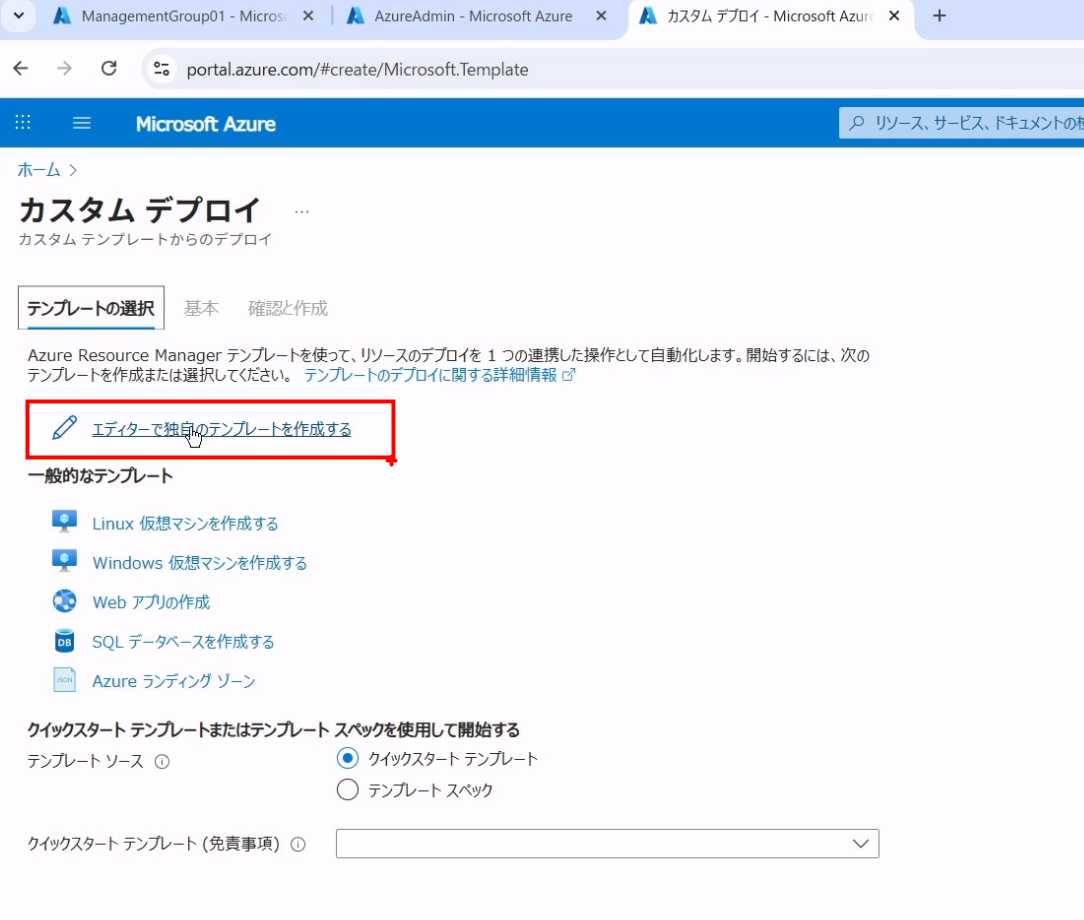Click the SQL database DB icon

point(64,641)
